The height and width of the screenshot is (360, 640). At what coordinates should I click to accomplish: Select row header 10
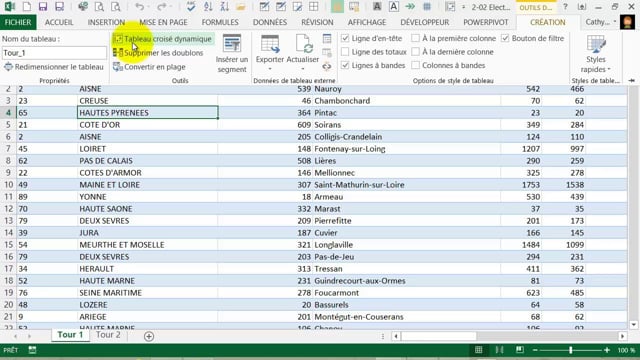8,185
